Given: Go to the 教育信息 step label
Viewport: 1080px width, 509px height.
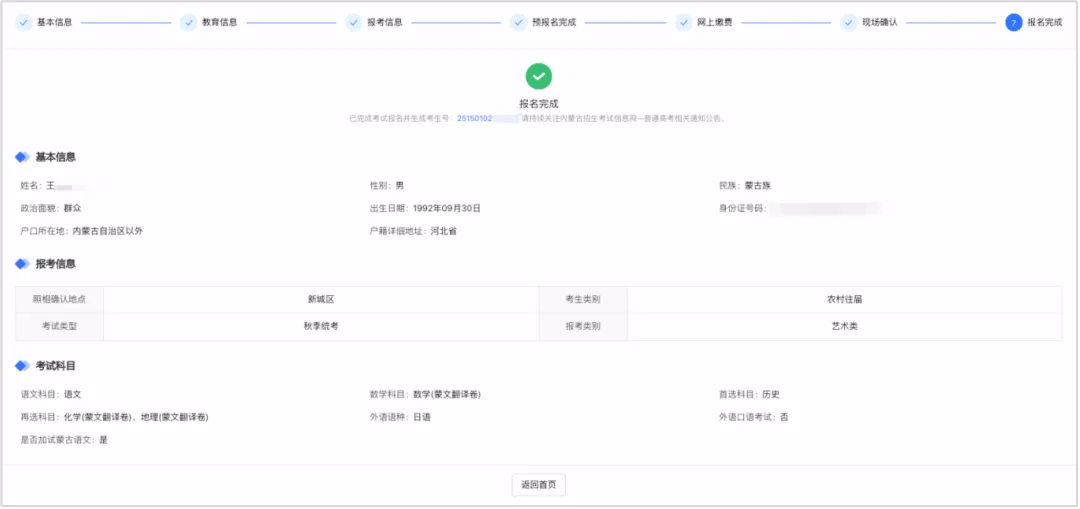Looking at the screenshot, I should (219, 22).
